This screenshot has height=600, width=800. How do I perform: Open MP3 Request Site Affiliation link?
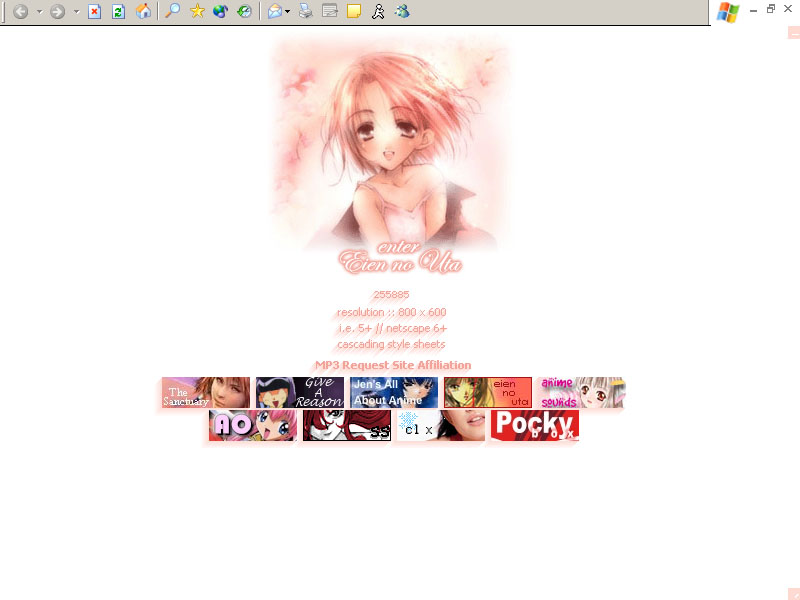pos(393,365)
